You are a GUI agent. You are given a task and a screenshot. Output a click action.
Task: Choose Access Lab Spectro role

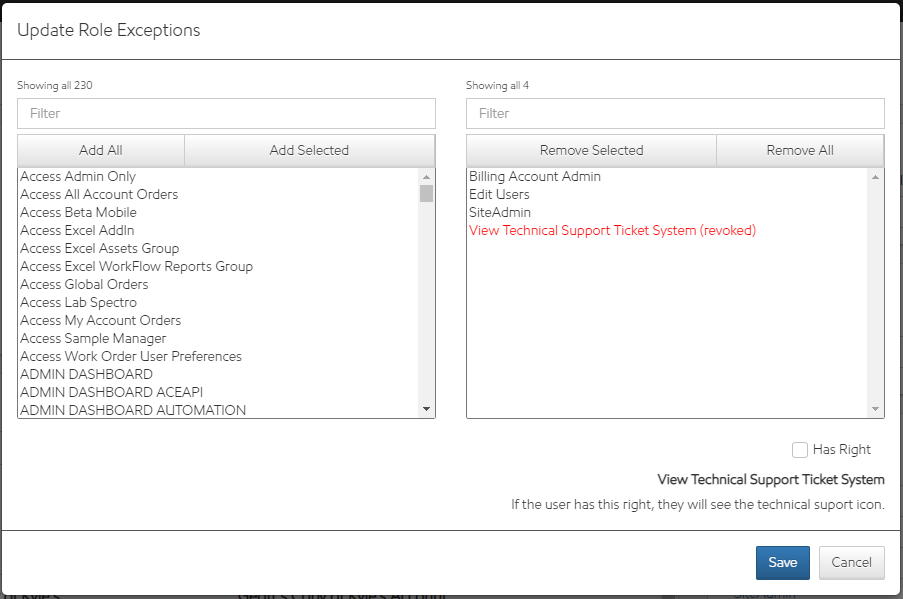pos(78,302)
